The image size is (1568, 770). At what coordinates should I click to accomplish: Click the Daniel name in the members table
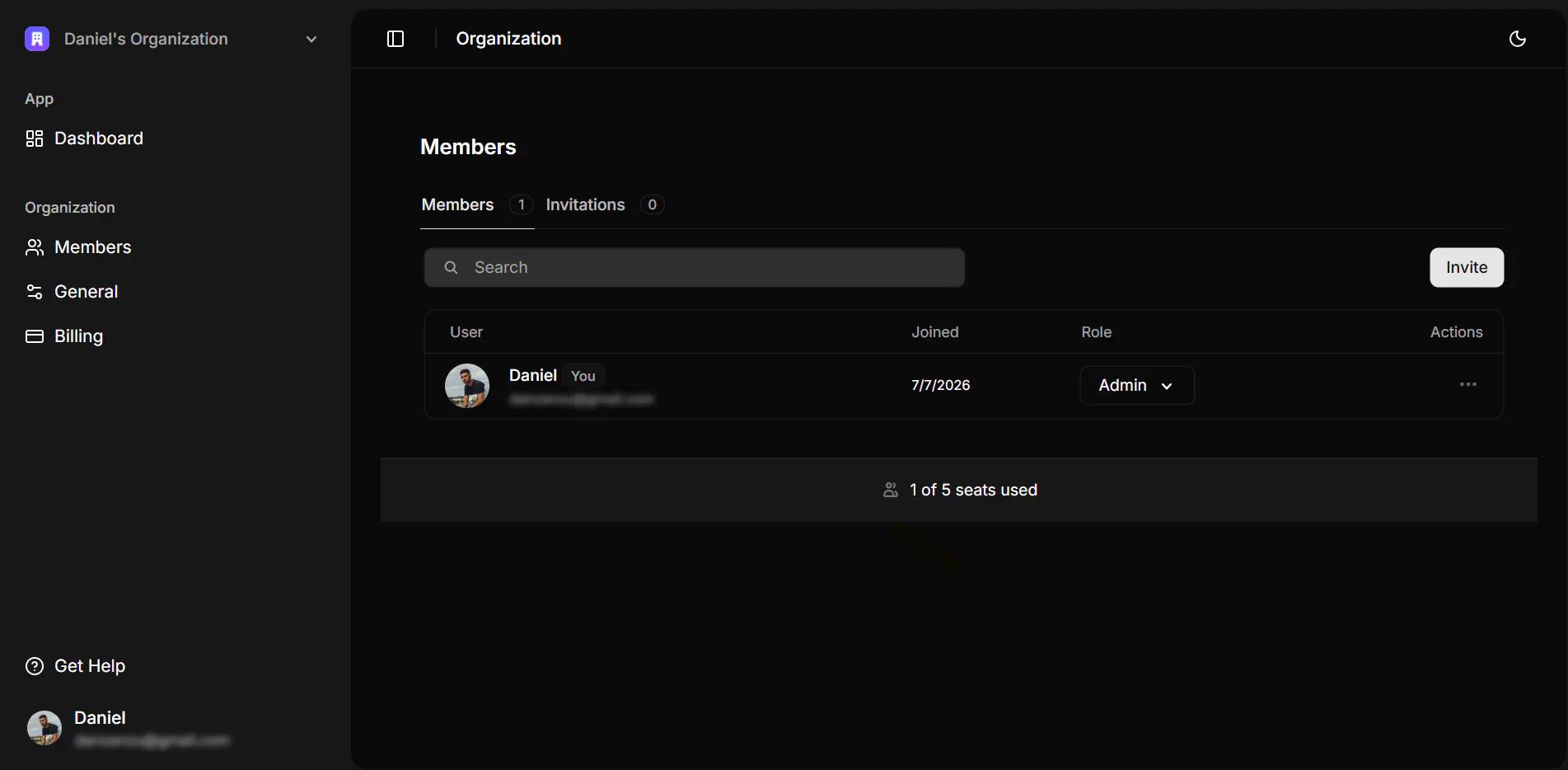[x=533, y=375]
